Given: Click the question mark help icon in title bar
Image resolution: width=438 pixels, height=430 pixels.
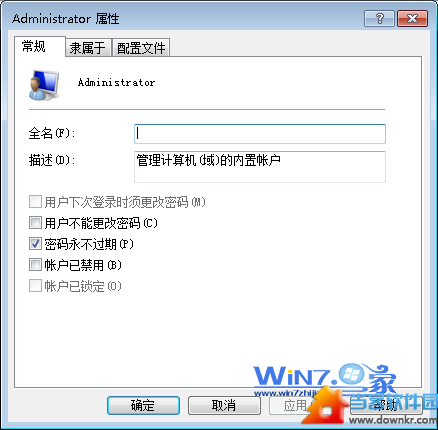Looking at the screenshot, I should click(x=379, y=18).
